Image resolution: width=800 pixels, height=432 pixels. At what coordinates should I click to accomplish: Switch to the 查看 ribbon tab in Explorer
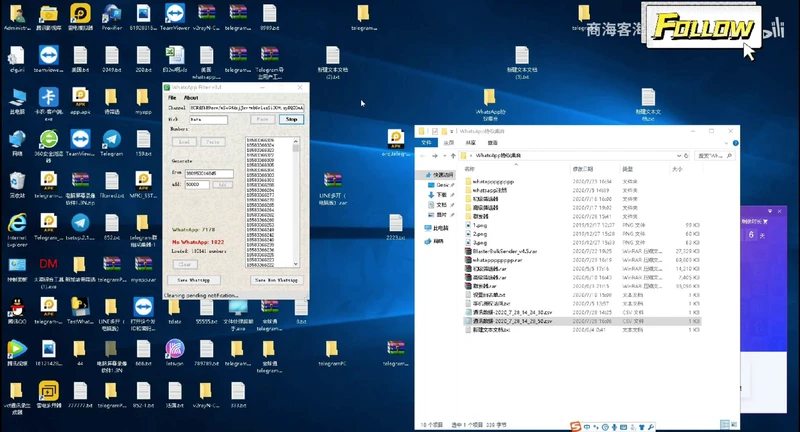click(x=492, y=143)
